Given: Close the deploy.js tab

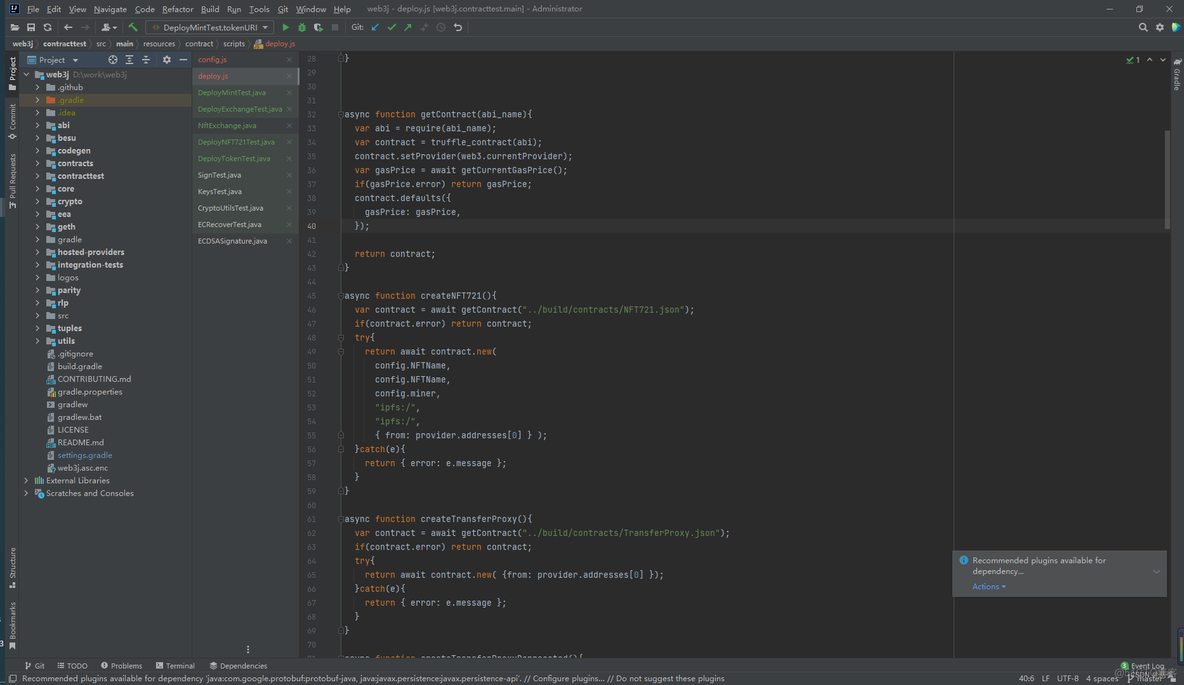Looking at the screenshot, I should [289, 76].
